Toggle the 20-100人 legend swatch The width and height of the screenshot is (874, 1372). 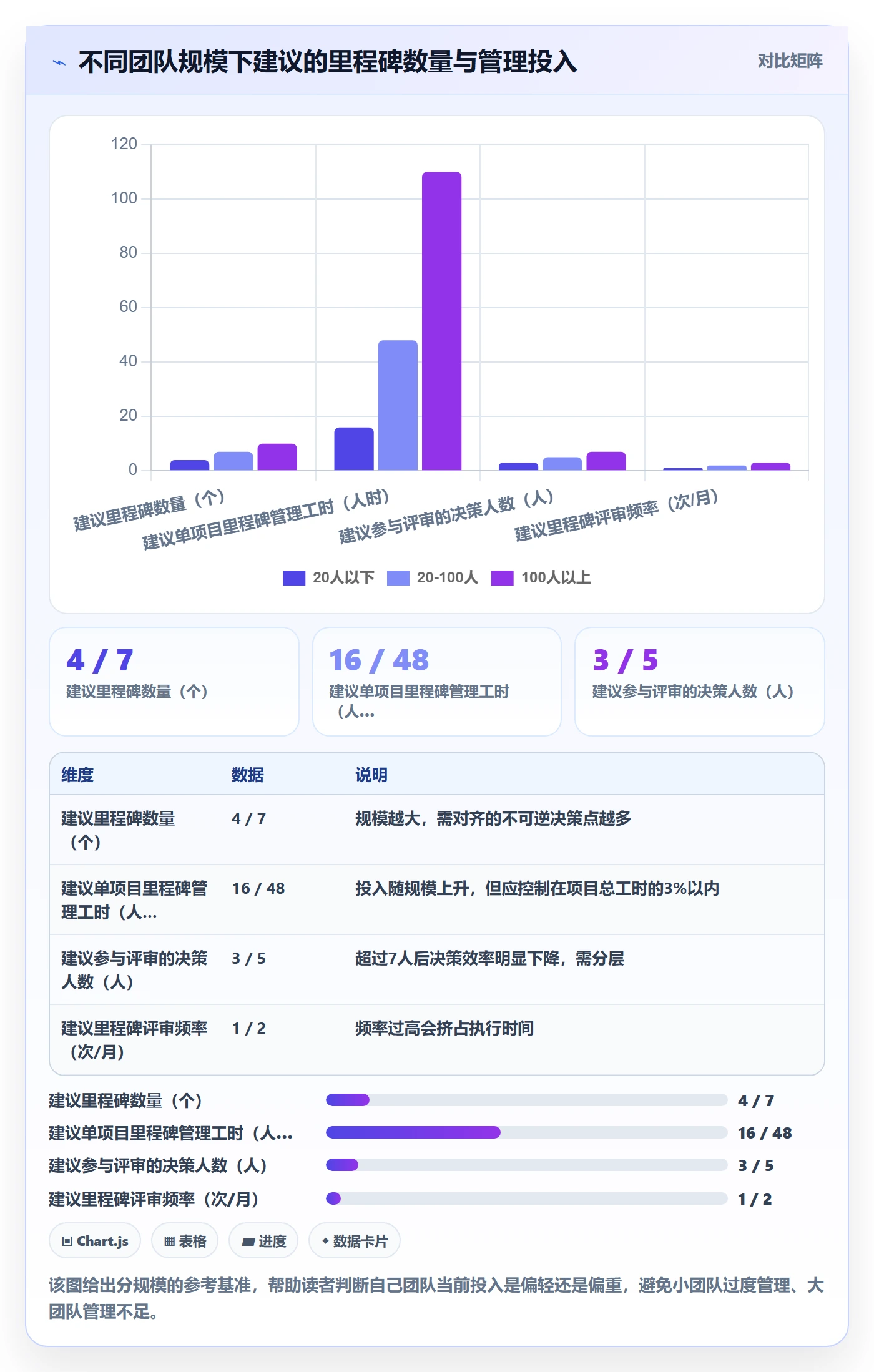pos(398,577)
